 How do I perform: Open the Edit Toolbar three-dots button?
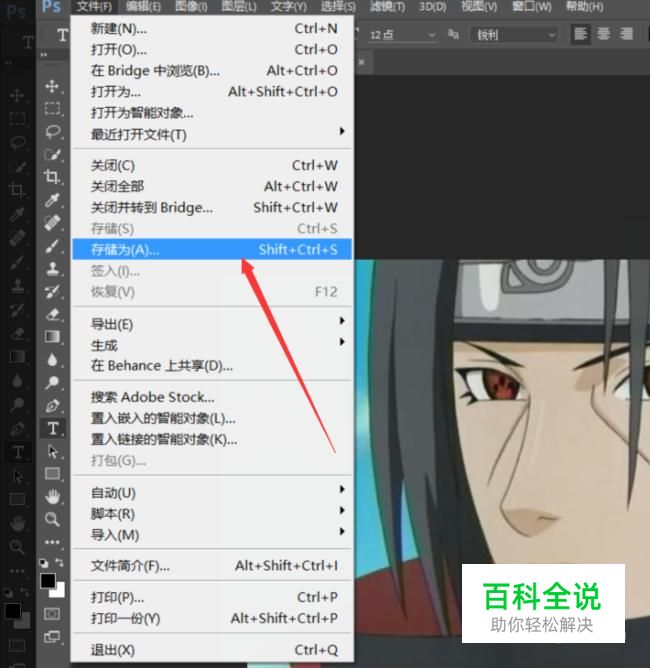[52, 542]
